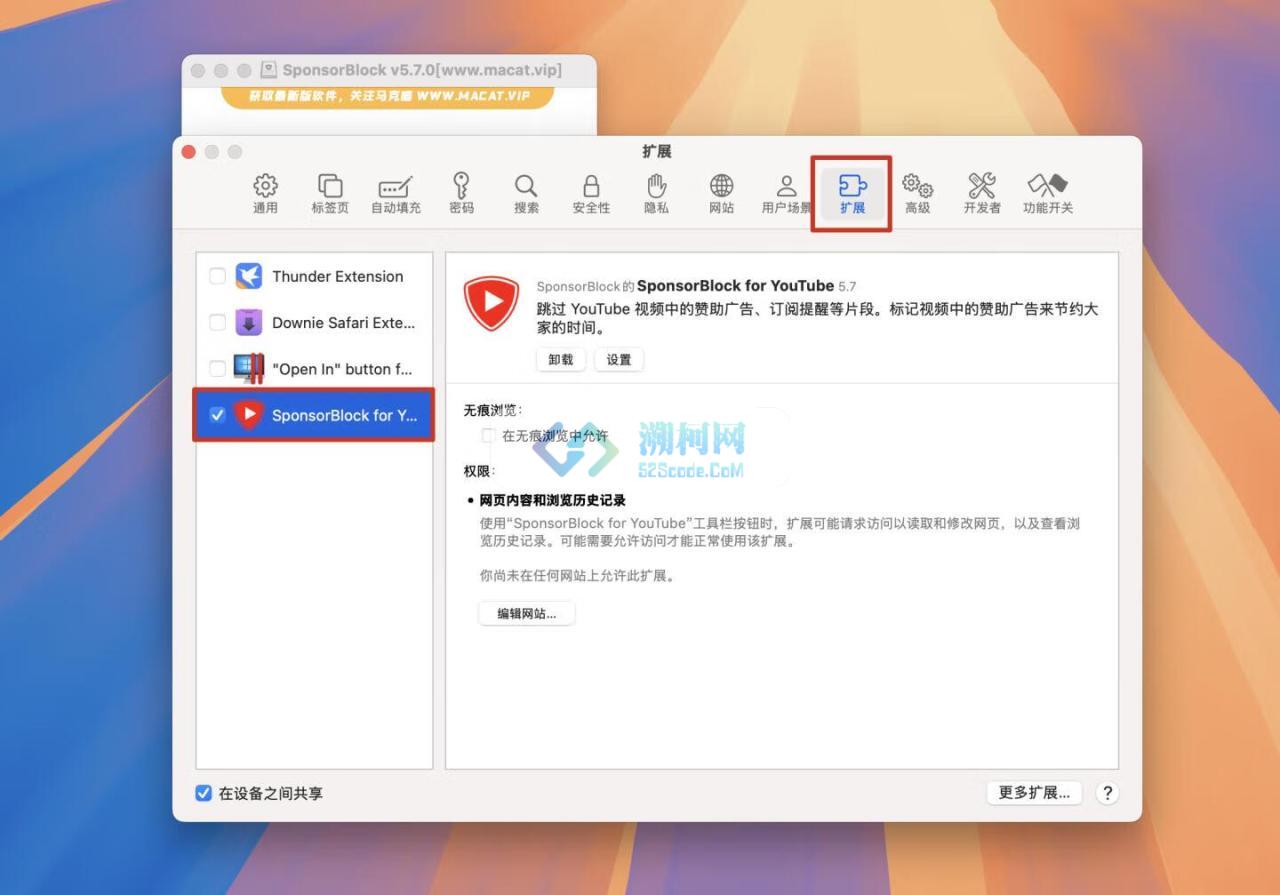Enable the Downie Safari Extension checkbox
1280x895 pixels.
217,322
